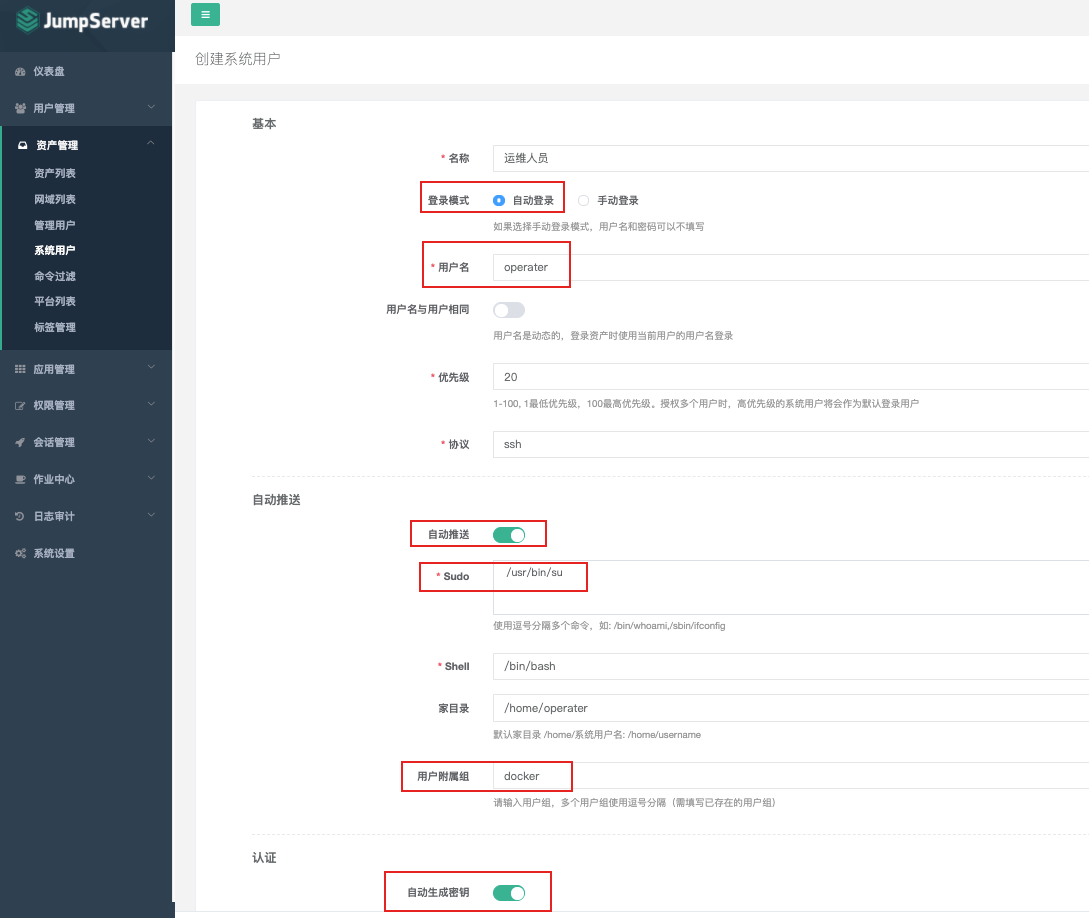
Task: Expand the 权限管理 menu chevron
Action: point(151,404)
